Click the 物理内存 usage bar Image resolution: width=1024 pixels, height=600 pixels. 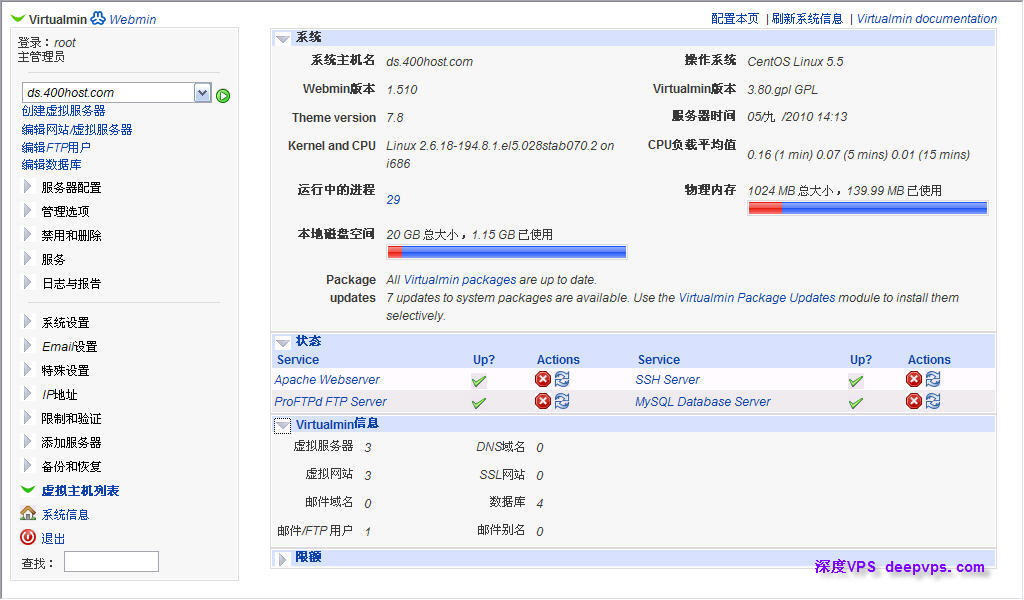(x=868, y=208)
